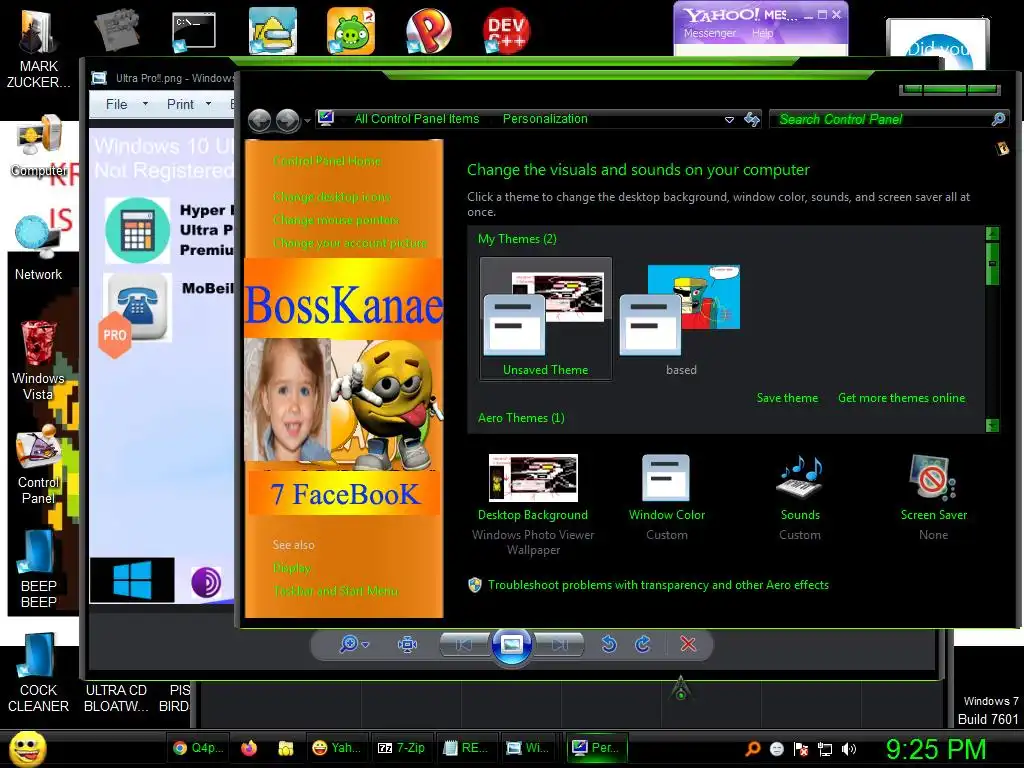This screenshot has height=768, width=1024.
Task: Click the Control Panel back arrow
Action: click(x=260, y=120)
